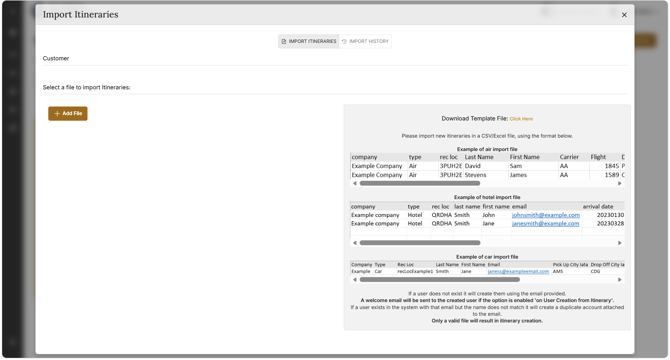Click the 'QRDHA' cell in John's row
The image size is (670, 360).
point(441,215)
